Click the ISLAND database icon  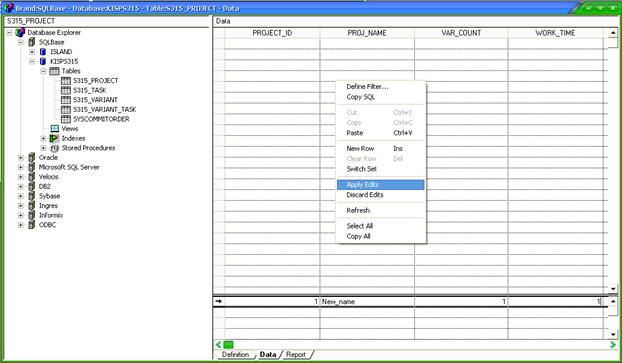pos(43,52)
